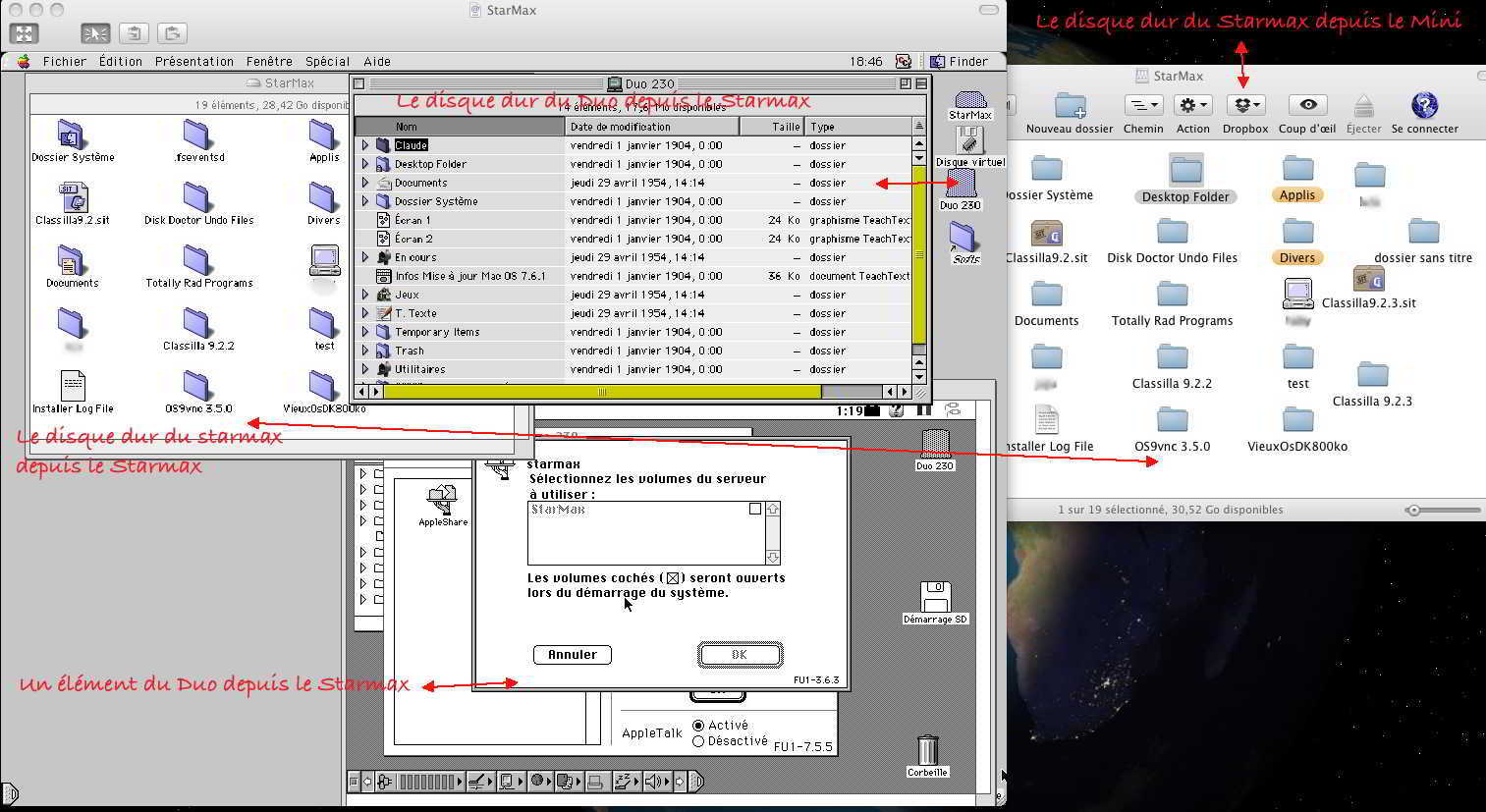Click the Annuler button
1486x812 pixels.
tap(572, 655)
